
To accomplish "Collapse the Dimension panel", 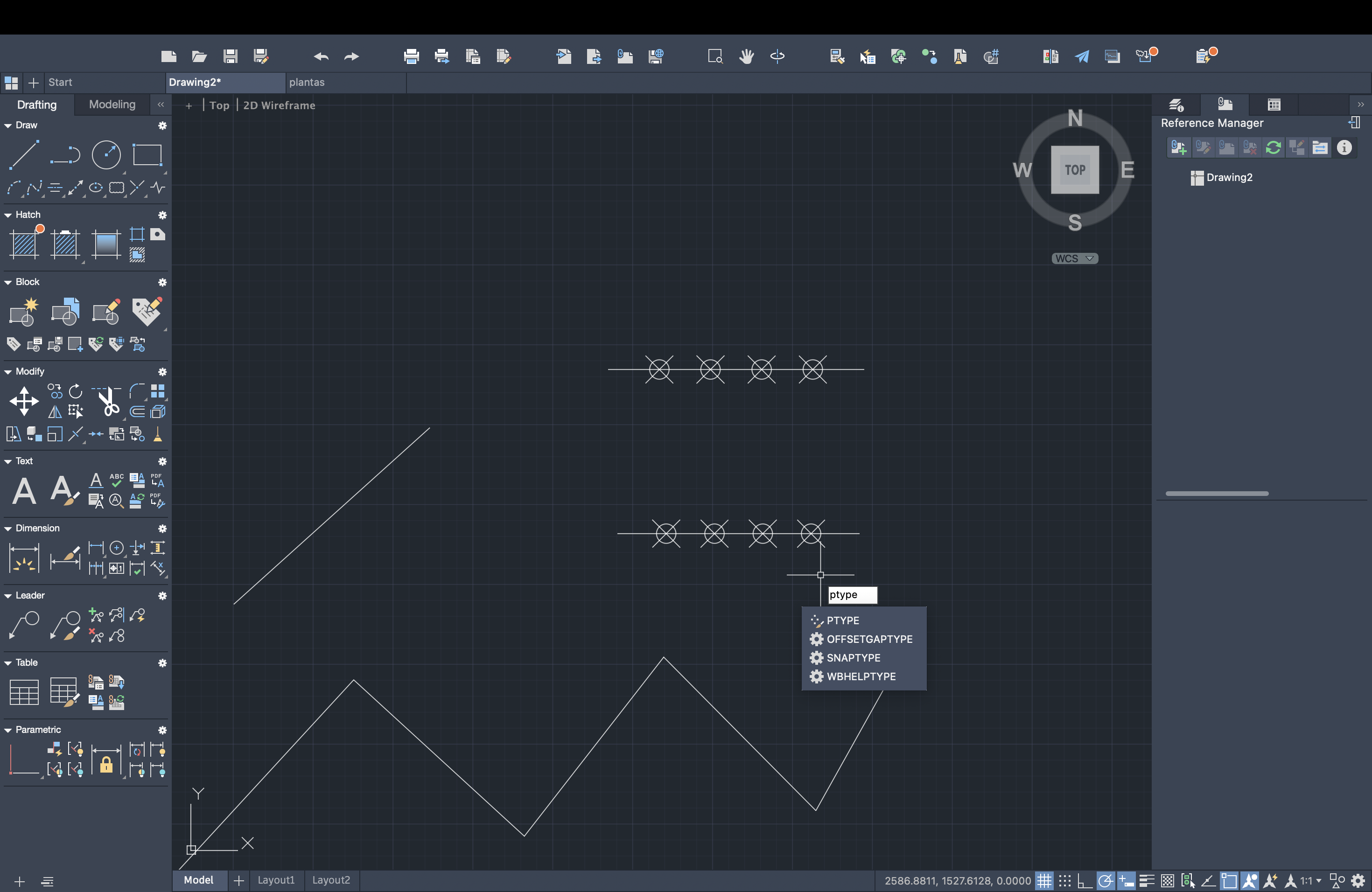I will click(x=8, y=529).
